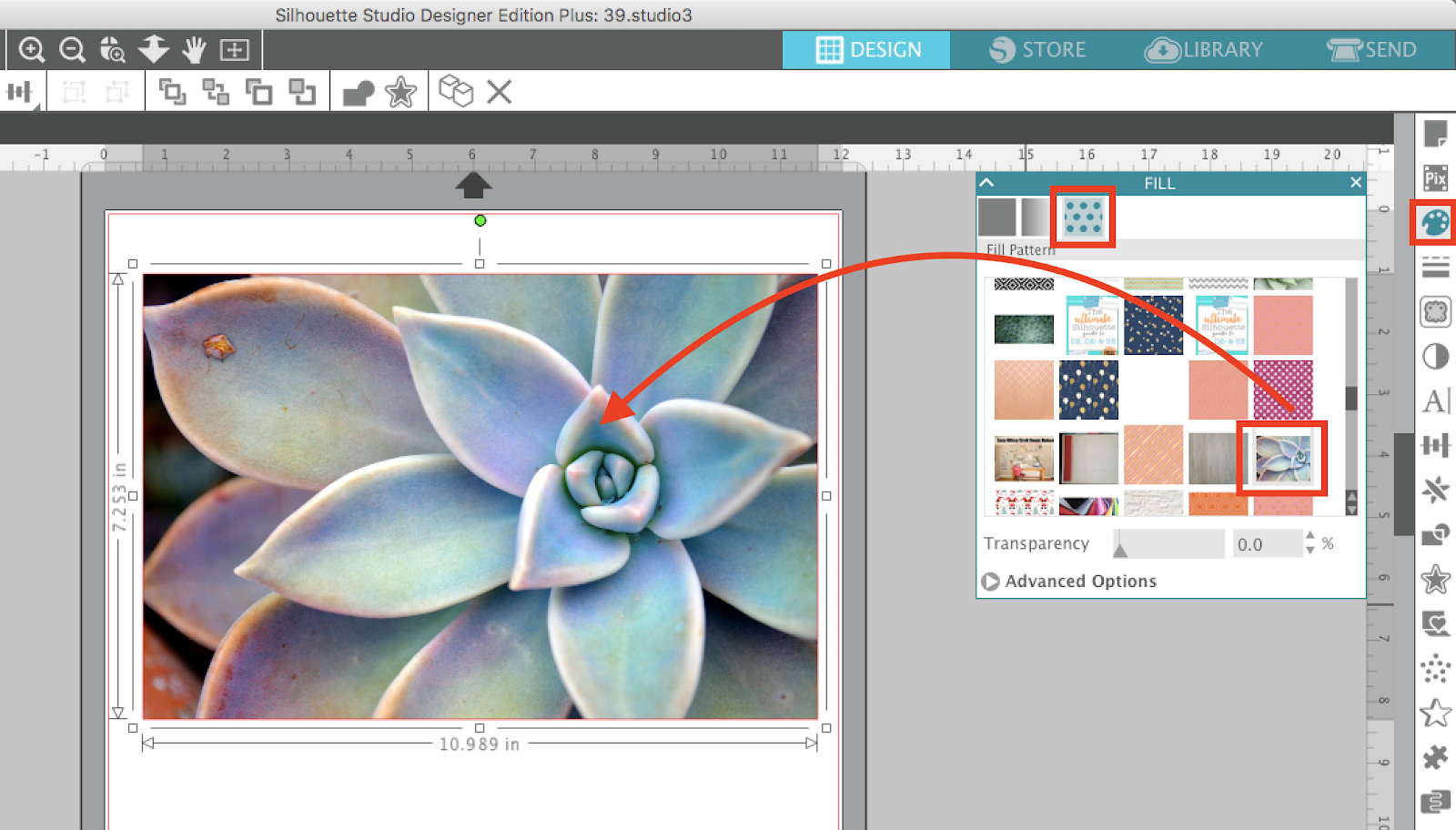Click the Send to Back icon
The image size is (1456, 830).
tap(216, 92)
